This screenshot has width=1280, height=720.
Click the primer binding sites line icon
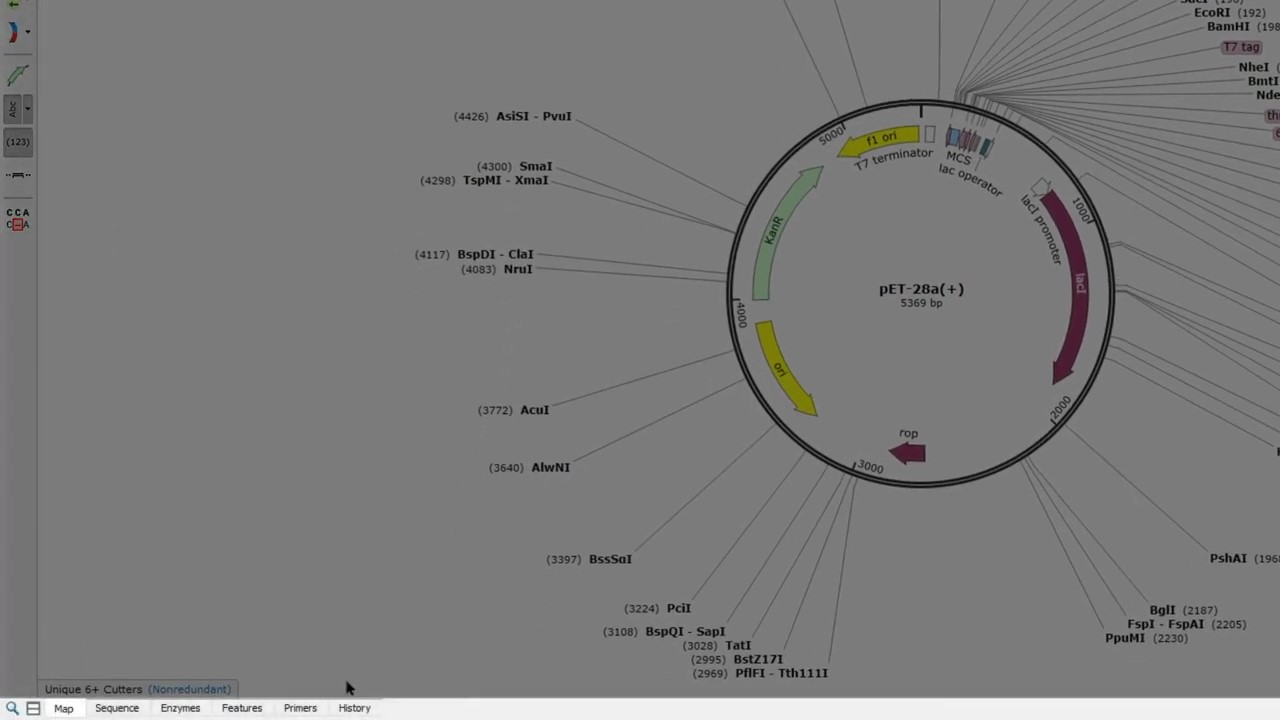click(17, 175)
